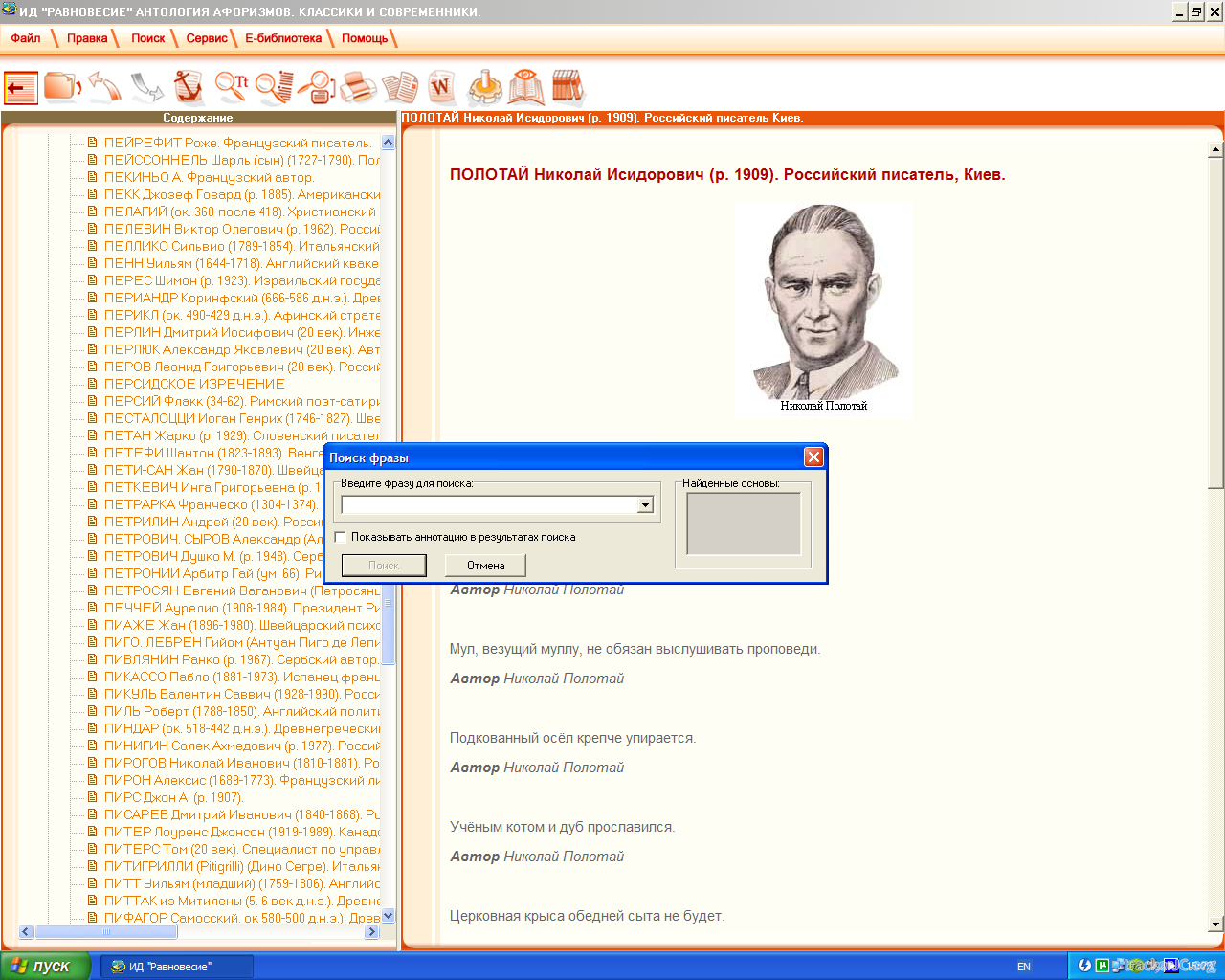Click the bookshelf library icon
This screenshot has width=1225, height=980.
coord(567,87)
